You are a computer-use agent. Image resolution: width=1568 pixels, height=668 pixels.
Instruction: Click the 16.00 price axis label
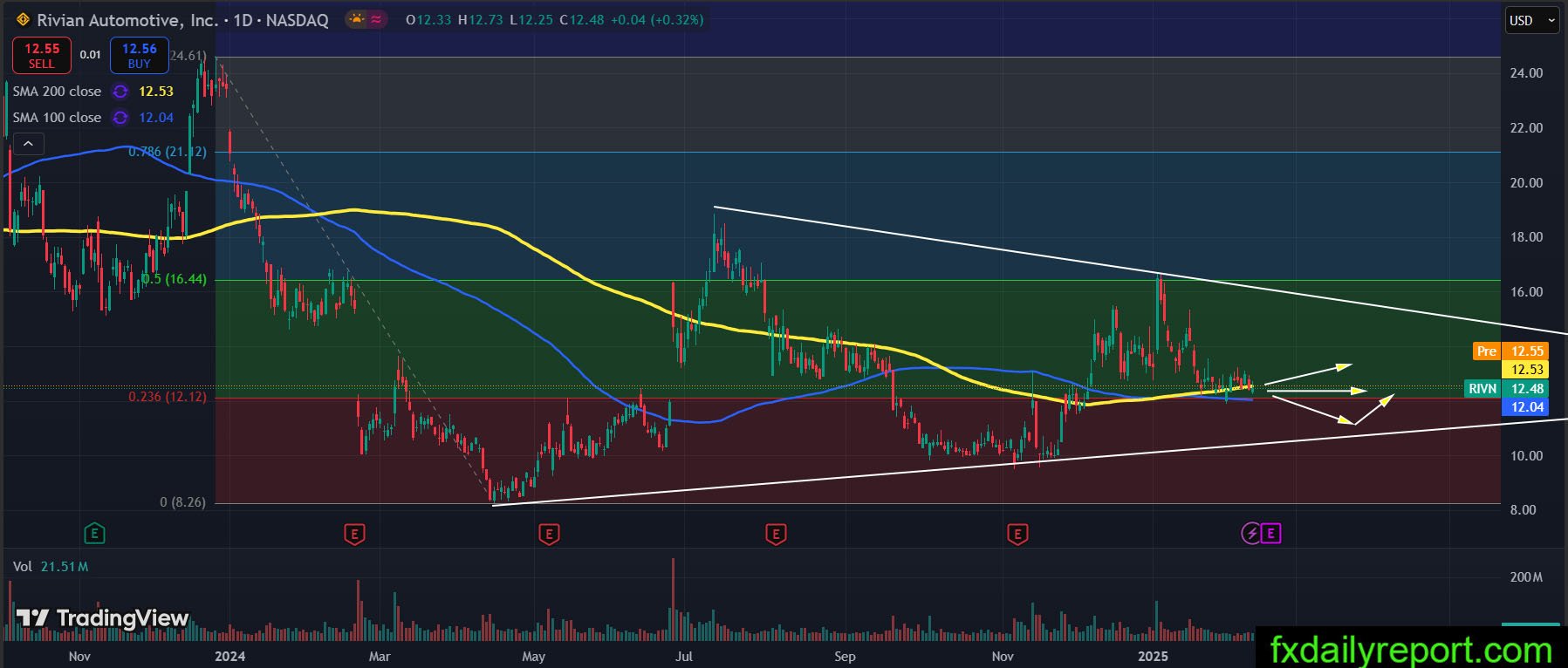(1526, 292)
